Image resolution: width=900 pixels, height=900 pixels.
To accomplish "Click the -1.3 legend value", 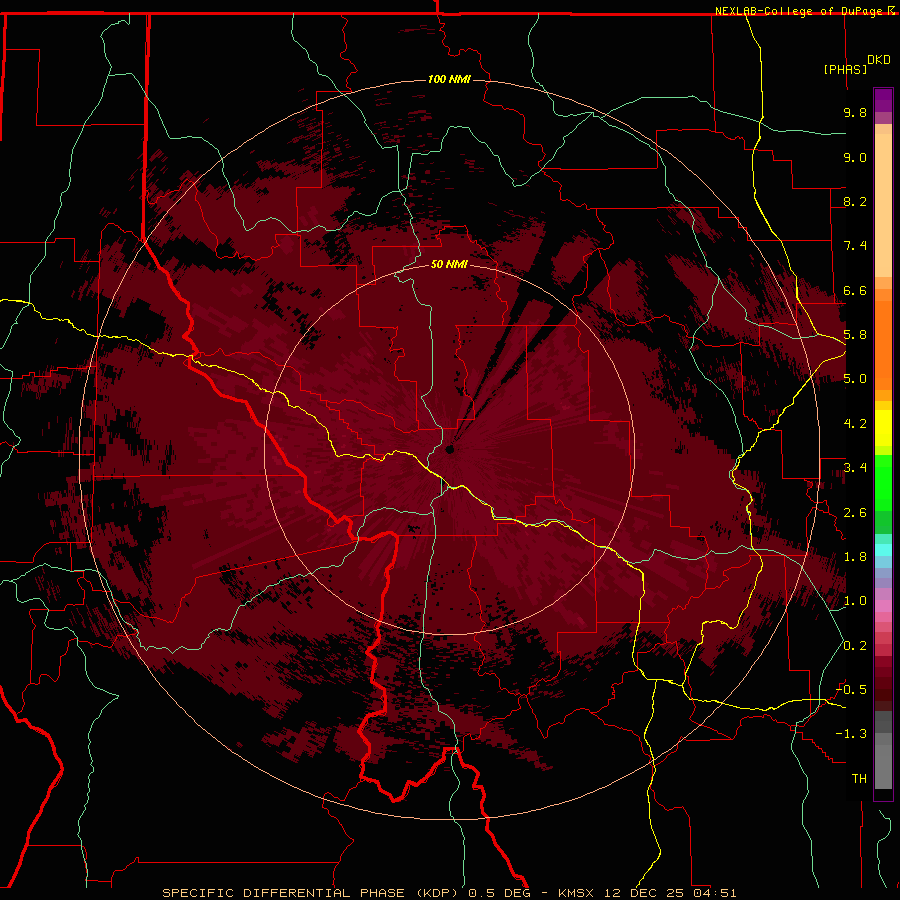I will coord(851,734).
